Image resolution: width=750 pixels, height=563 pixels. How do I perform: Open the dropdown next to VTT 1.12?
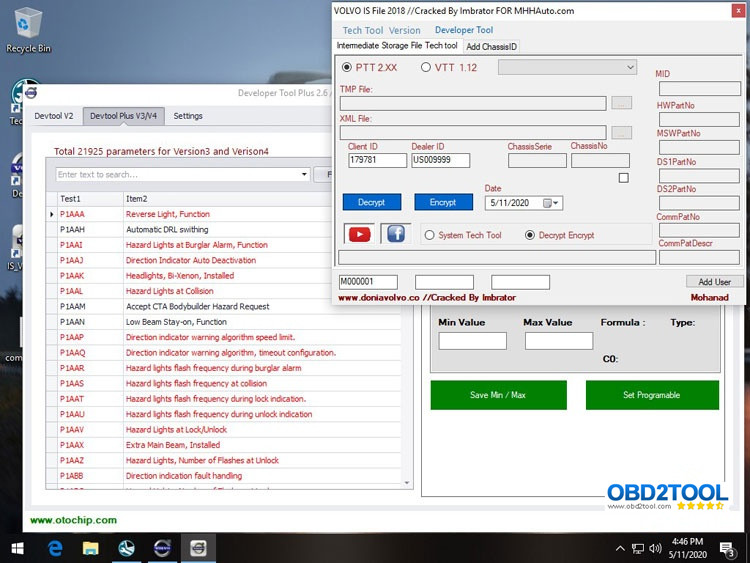(567, 67)
